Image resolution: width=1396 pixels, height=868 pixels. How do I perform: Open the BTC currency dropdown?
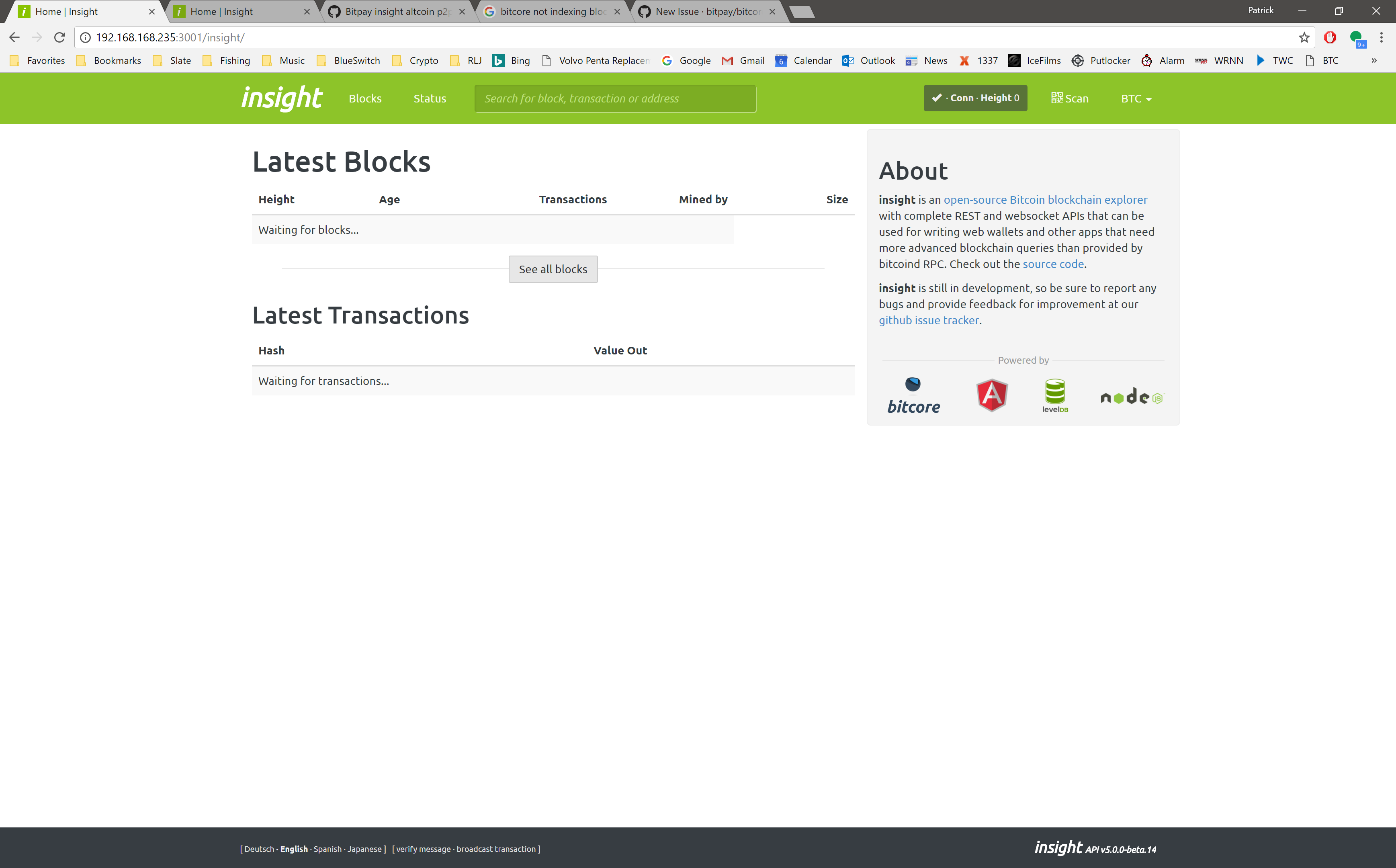pos(1135,98)
